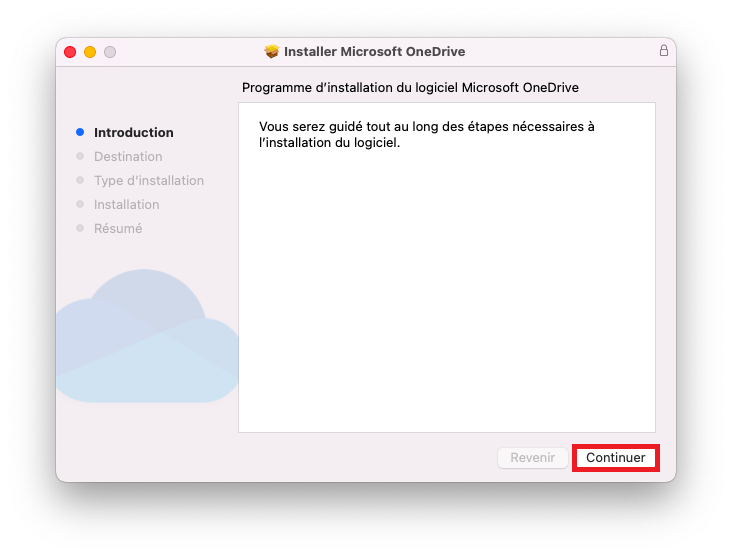This screenshot has height=556, width=732.
Task: Select the Type d'installation step
Action: click(149, 181)
